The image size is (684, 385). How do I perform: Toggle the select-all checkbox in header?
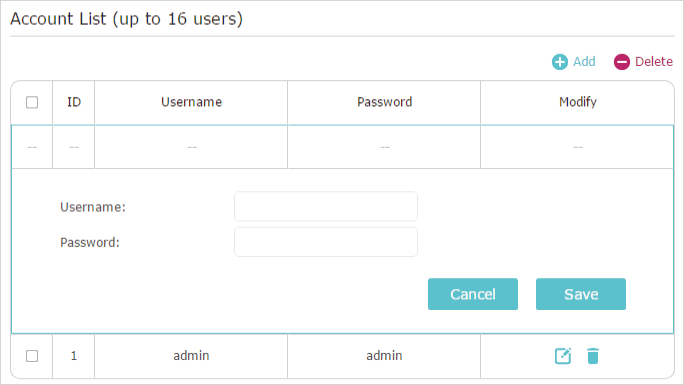(32, 102)
